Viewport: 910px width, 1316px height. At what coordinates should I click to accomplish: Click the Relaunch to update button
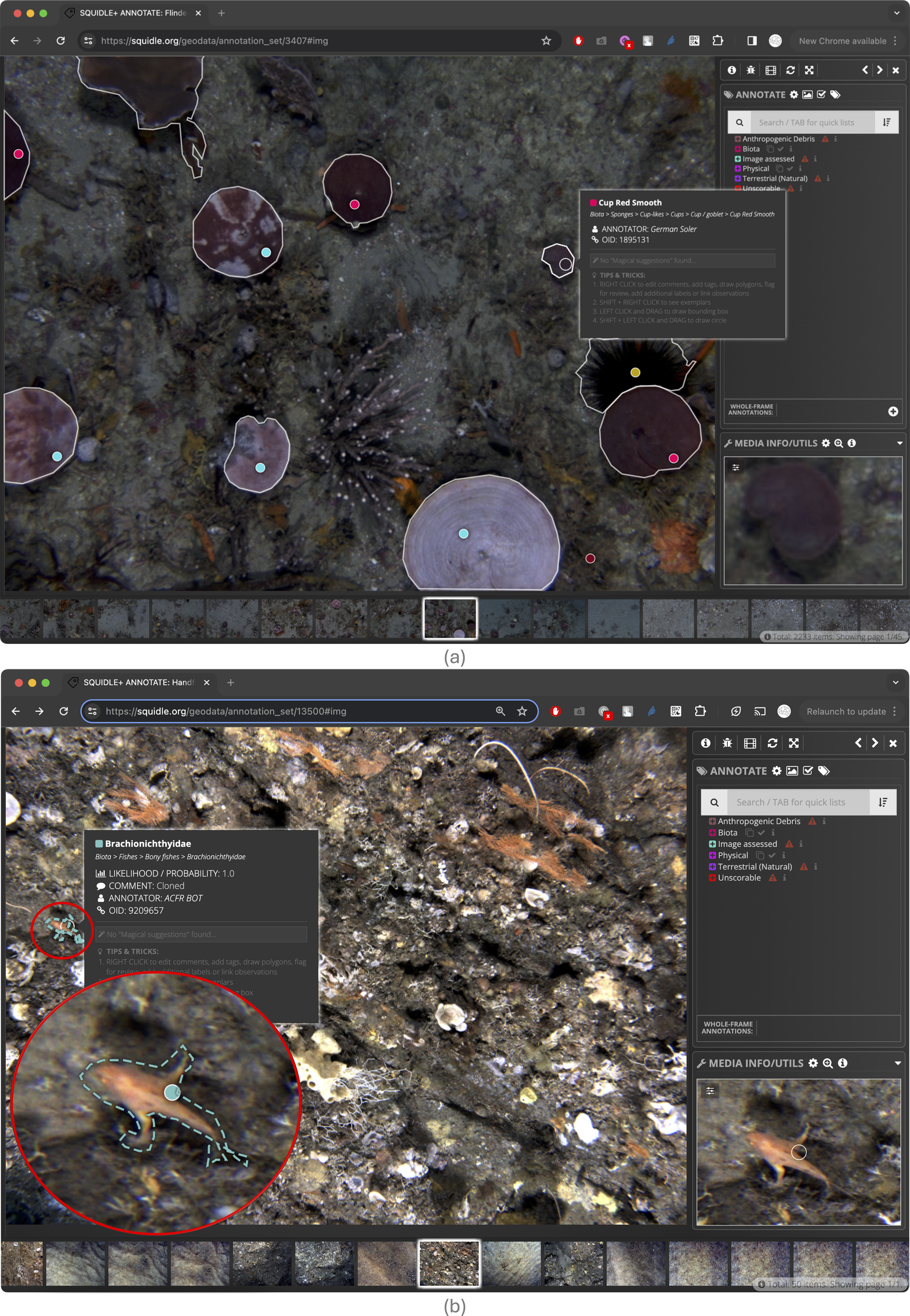[846, 711]
